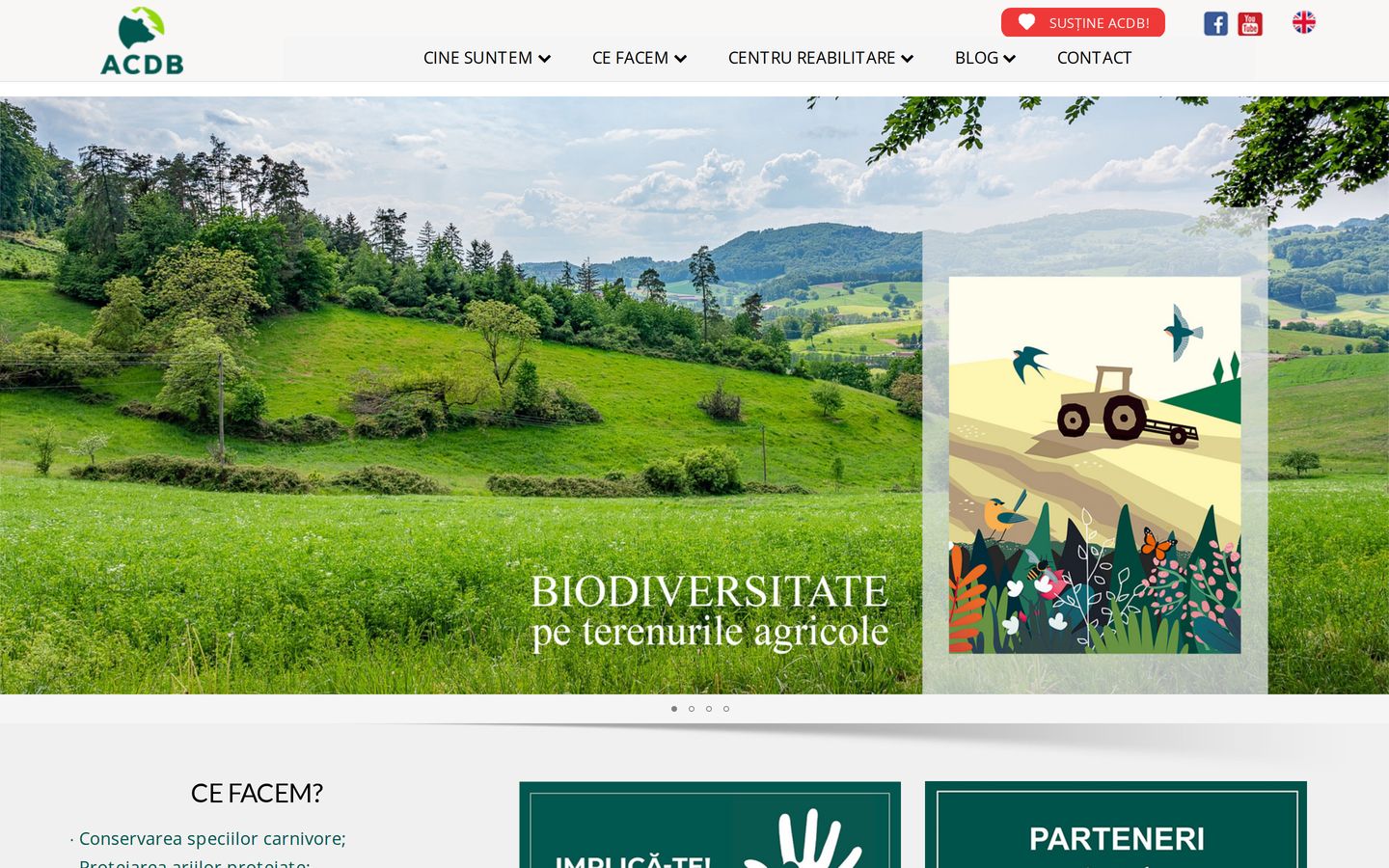Open the ACDB YouTube channel icon
Viewport: 1389px width, 868px height.
(x=1250, y=23)
